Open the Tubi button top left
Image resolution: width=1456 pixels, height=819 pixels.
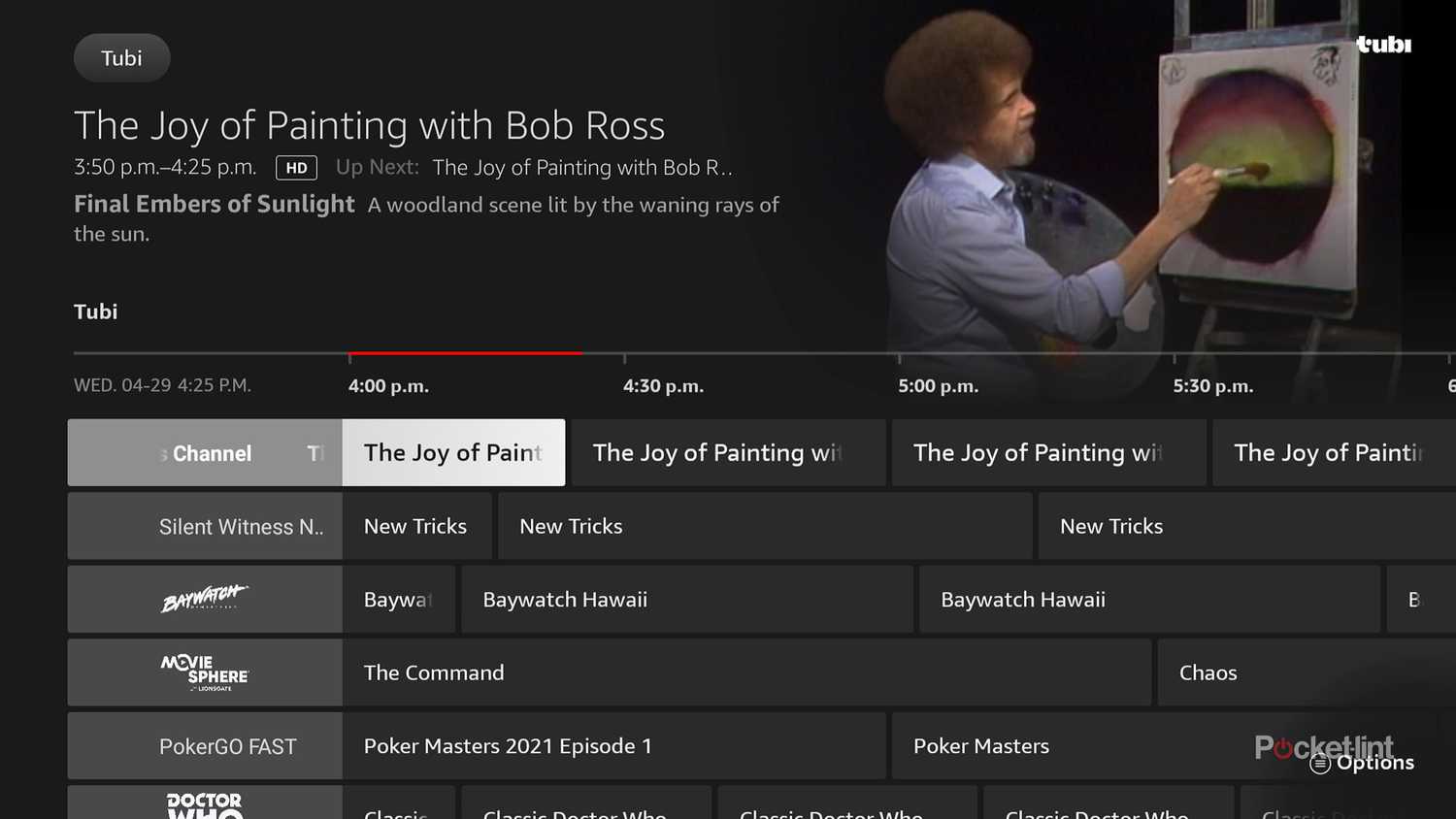[121, 57]
